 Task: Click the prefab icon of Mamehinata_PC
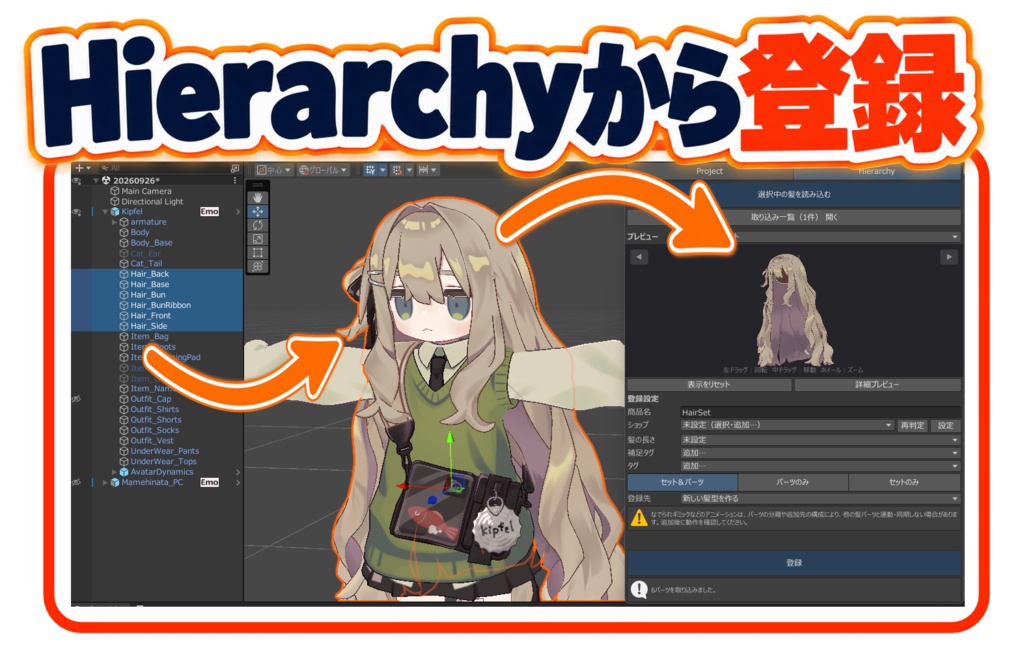point(115,483)
